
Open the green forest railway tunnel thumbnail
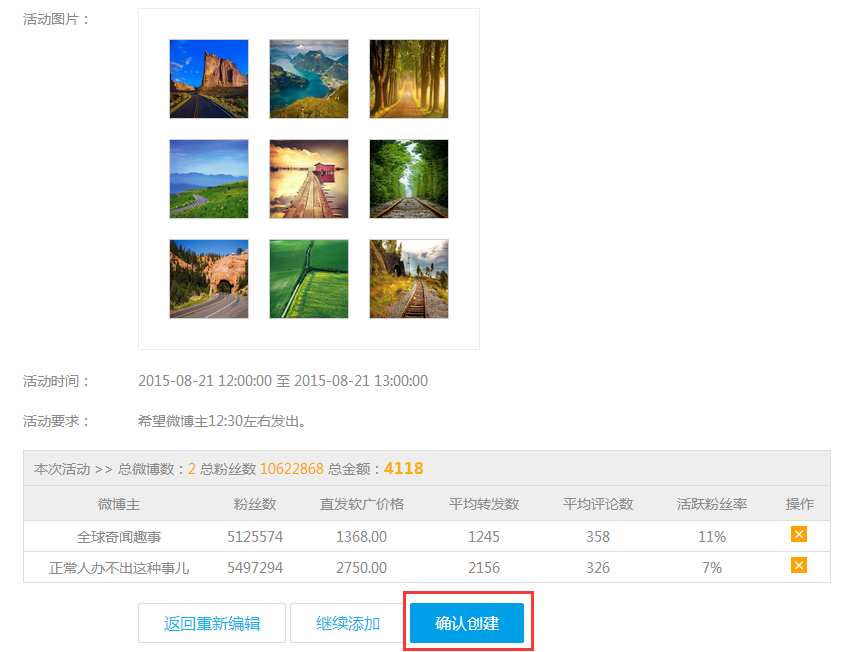click(409, 179)
